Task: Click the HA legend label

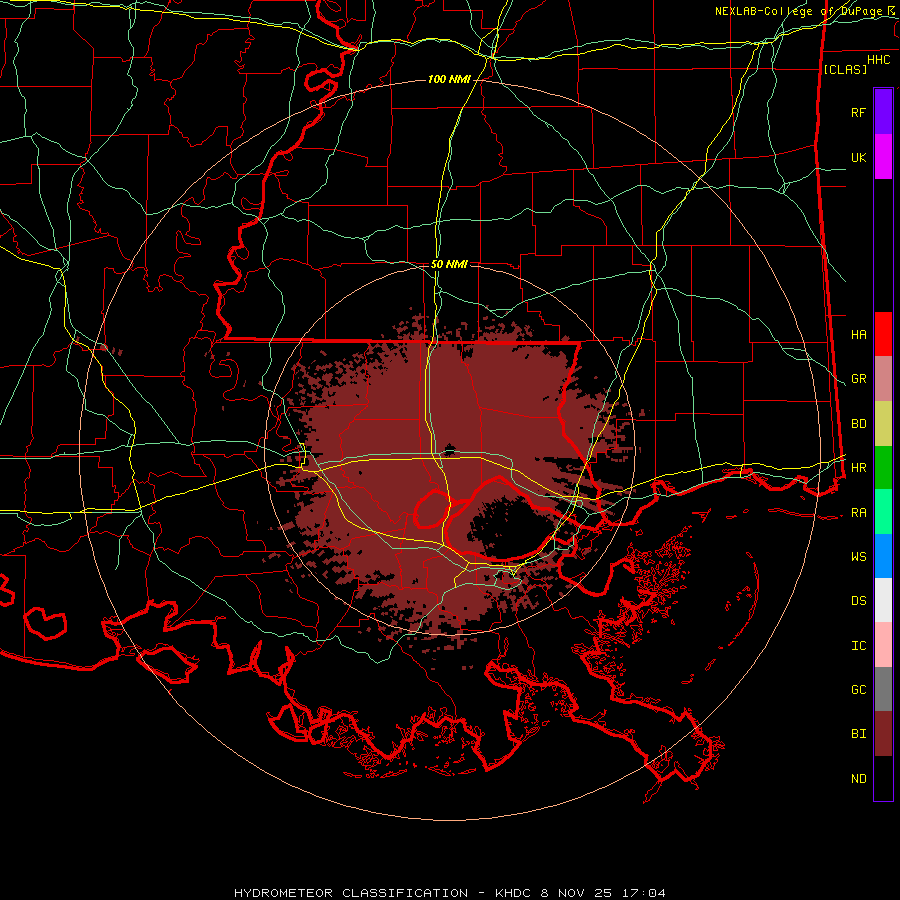Action: pyautogui.click(x=858, y=334)
